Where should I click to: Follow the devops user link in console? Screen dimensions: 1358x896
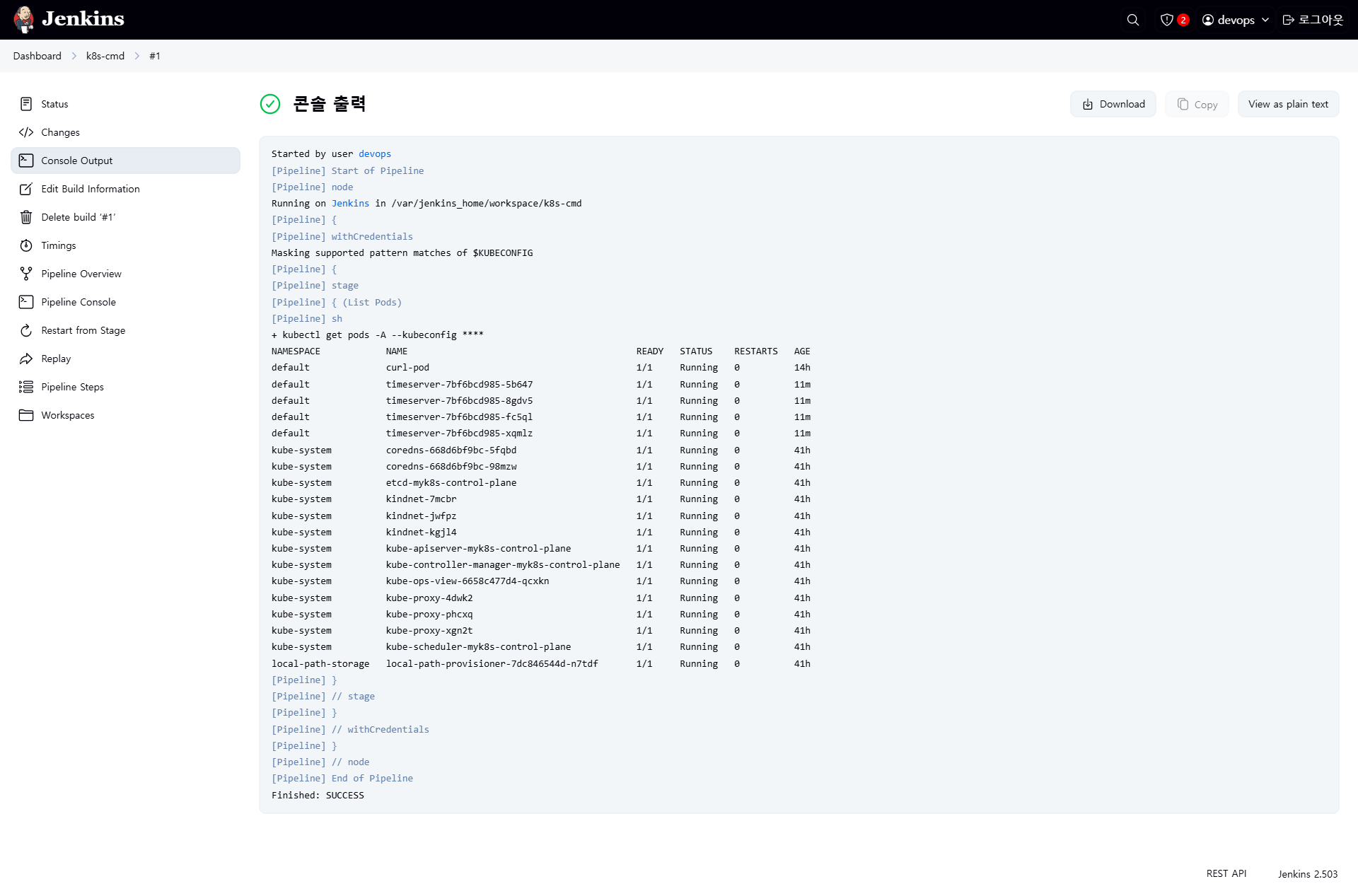tap(374, 153)
